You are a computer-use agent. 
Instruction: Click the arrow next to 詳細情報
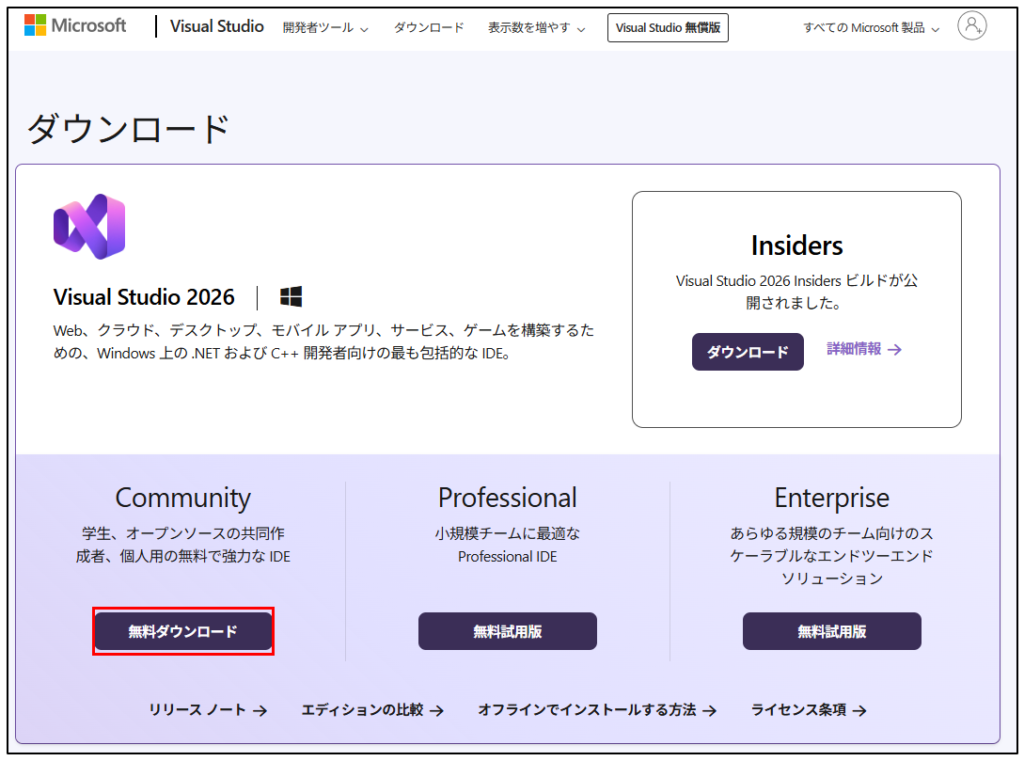coord(895,349)
